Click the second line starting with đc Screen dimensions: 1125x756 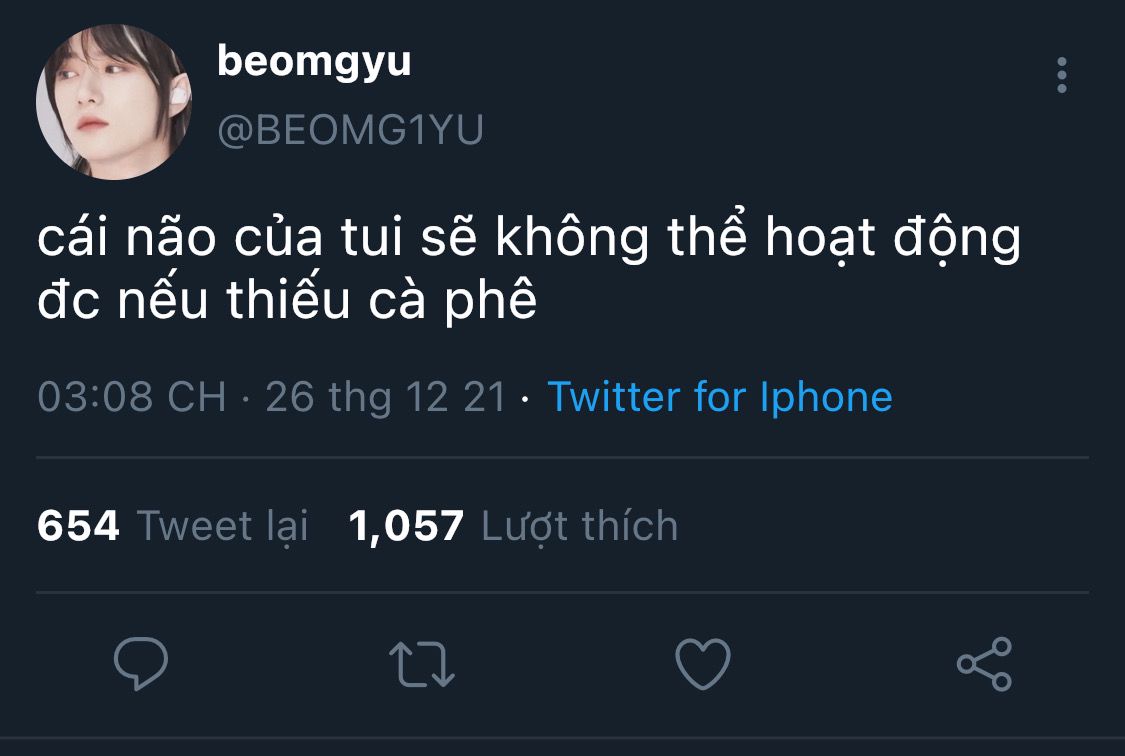tap(287, 299)
